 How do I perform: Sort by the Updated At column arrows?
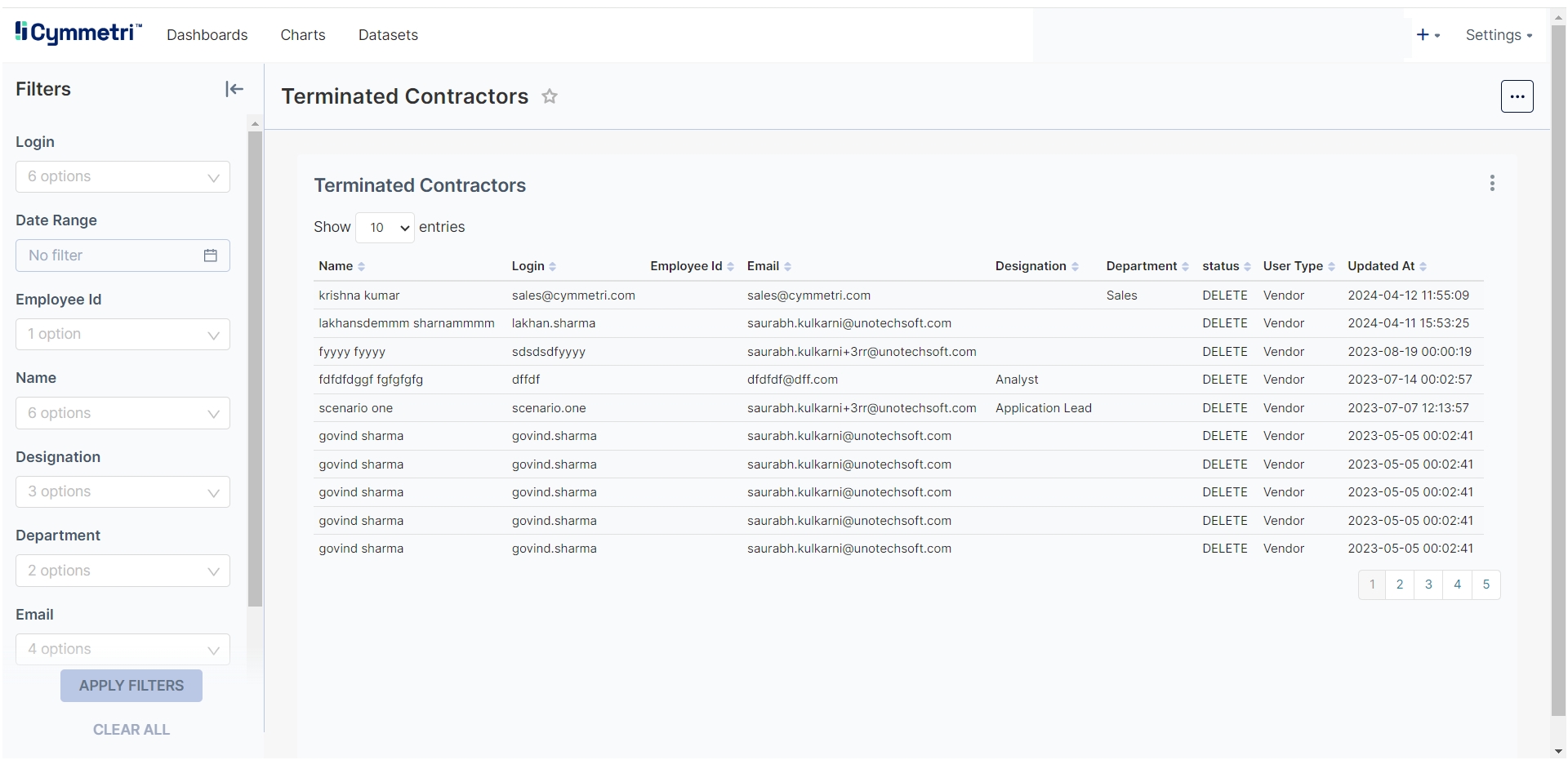[x=1423, y=267]
